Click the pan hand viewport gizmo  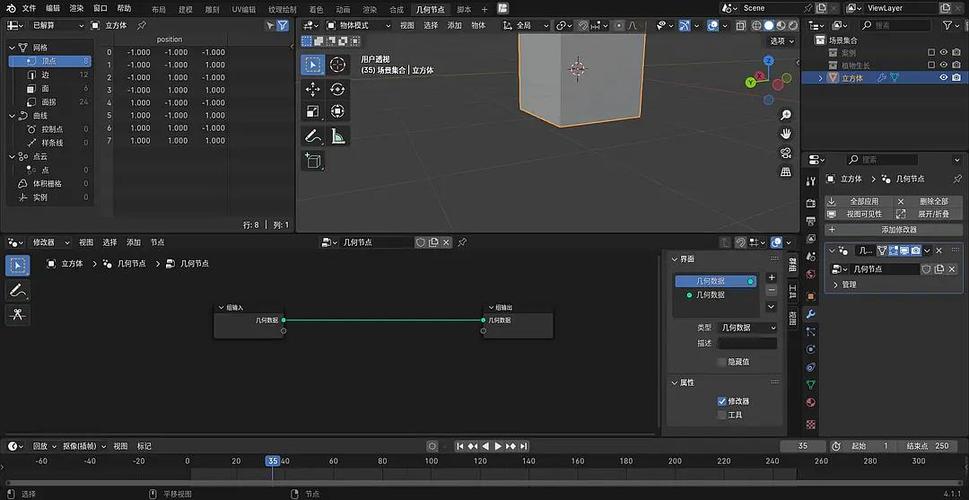[x=786, y=133]
